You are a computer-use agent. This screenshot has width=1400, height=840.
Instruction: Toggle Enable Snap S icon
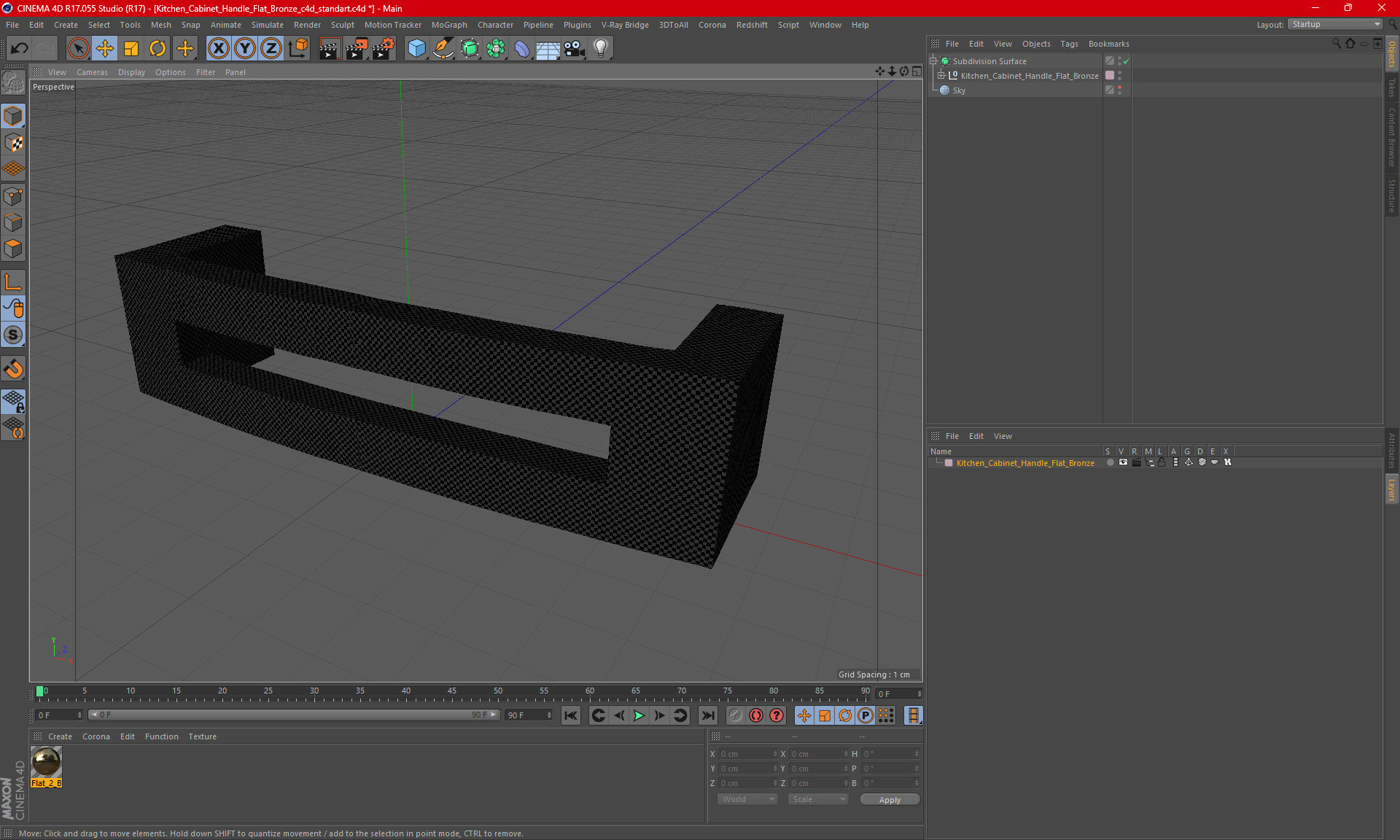click(13, 335)
